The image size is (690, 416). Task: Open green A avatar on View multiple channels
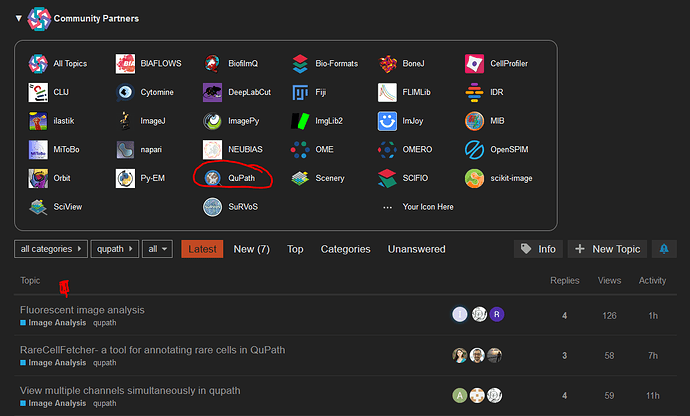pos(460,395)
